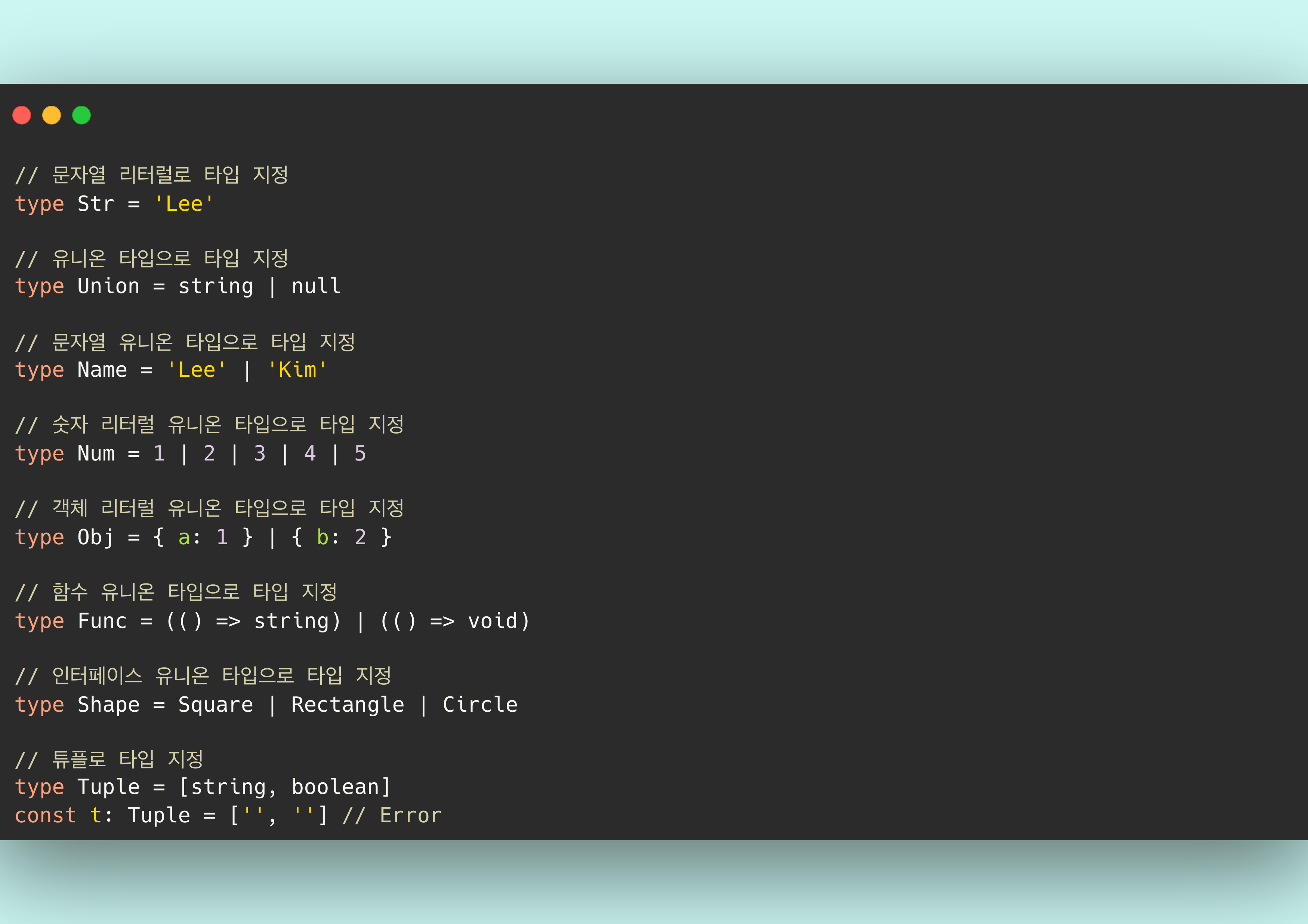Click the Rectangle identifier in the Shape type

coord(347,704)
